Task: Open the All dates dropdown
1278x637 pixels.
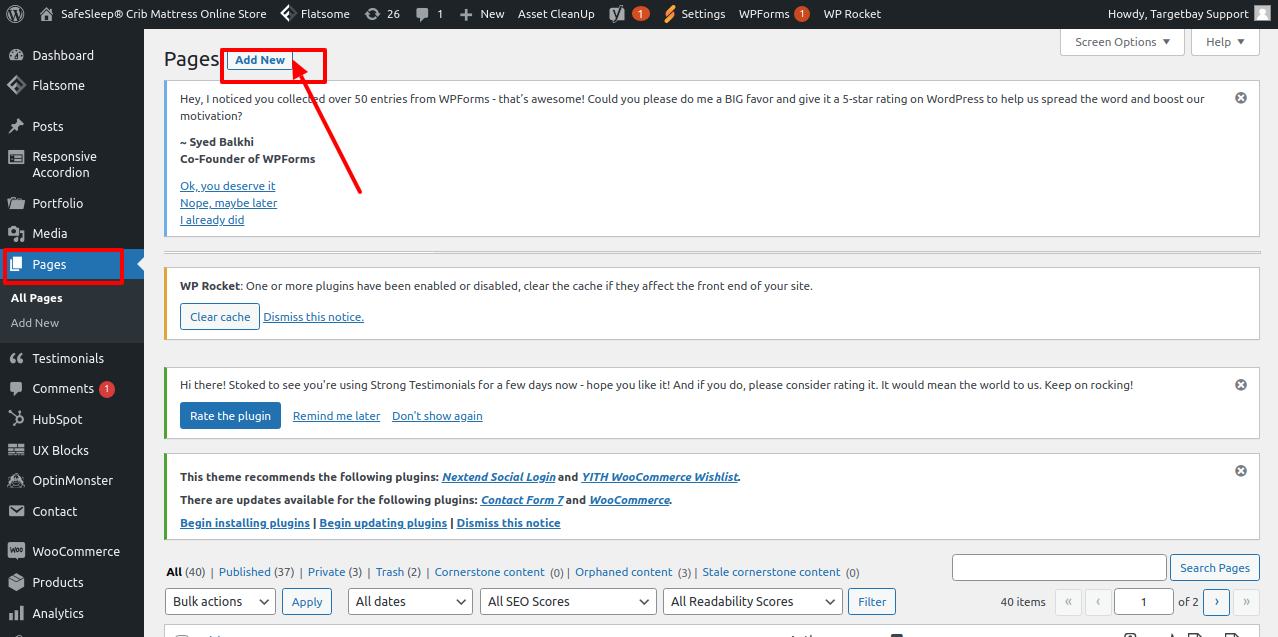Action: 410,601
